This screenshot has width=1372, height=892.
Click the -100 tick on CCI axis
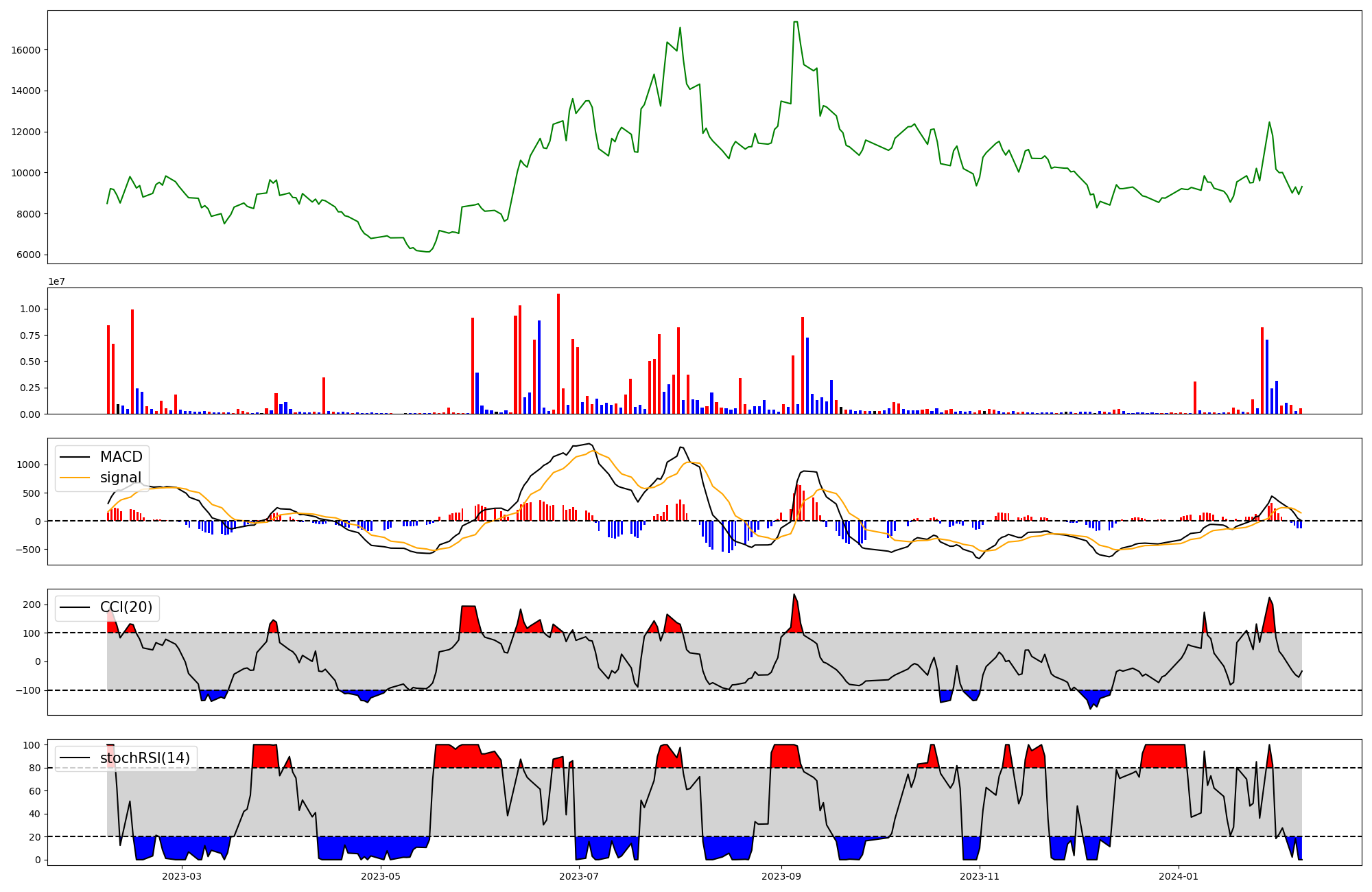[x=27, y=690]
